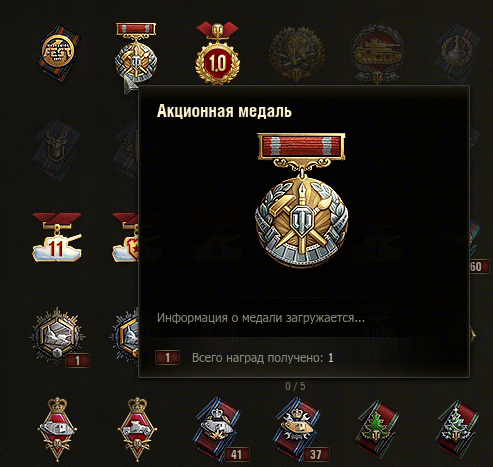Viewport: 493px width, 467px height.
Task: Click the large medal image in the tooltip
Action: [x=301, y=199]
